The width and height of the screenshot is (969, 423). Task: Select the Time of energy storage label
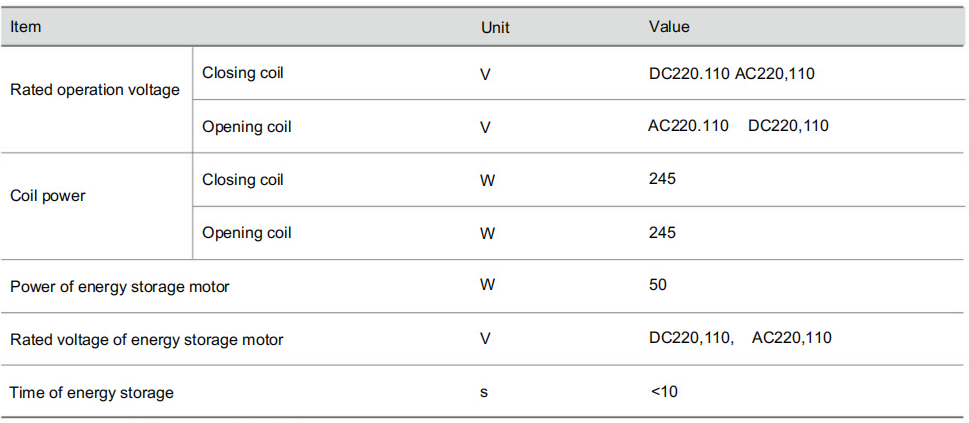click(x=92, y=393)
